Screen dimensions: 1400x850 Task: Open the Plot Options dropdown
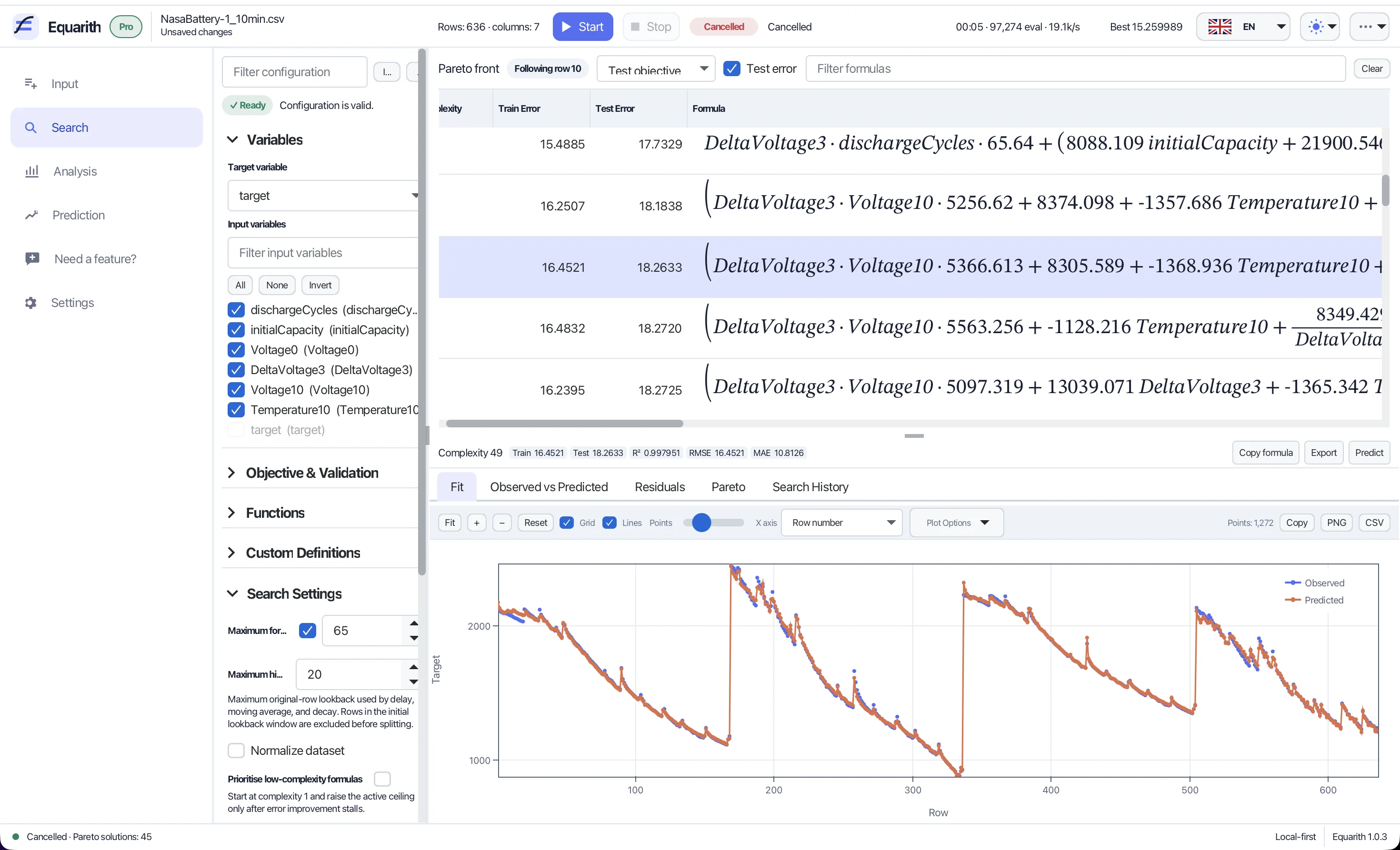click(956, 523)
